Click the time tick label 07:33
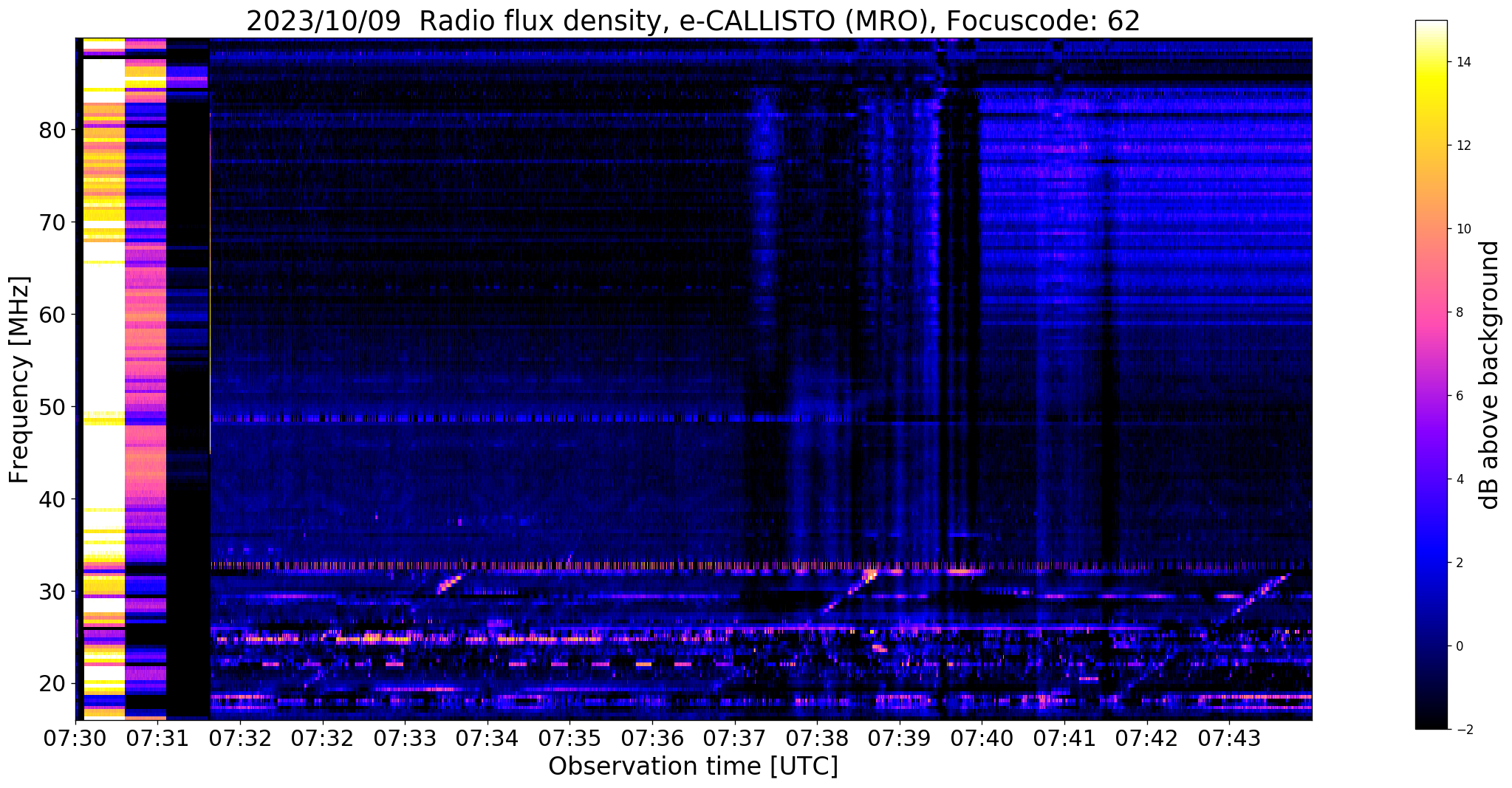This screenshot has height=788, width=1512. [404, 738]
